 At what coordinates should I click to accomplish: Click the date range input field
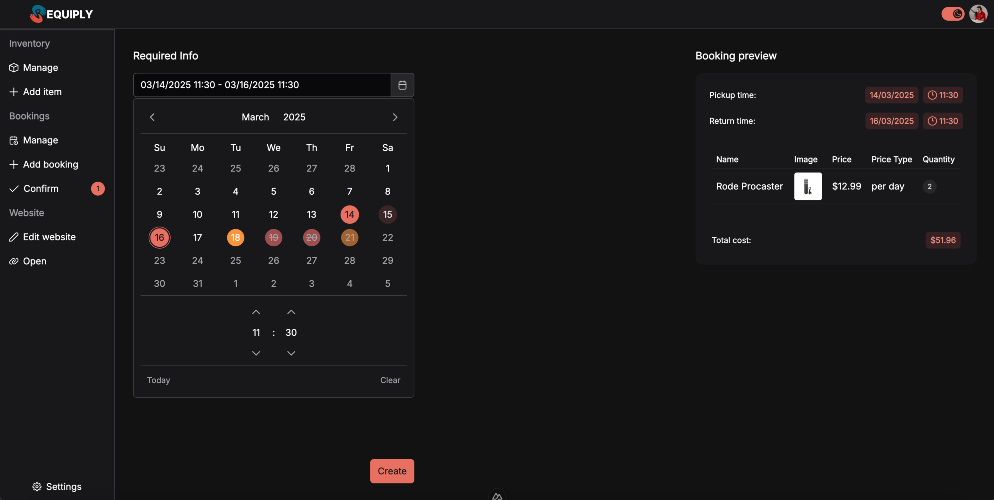[x=262, y=85]
